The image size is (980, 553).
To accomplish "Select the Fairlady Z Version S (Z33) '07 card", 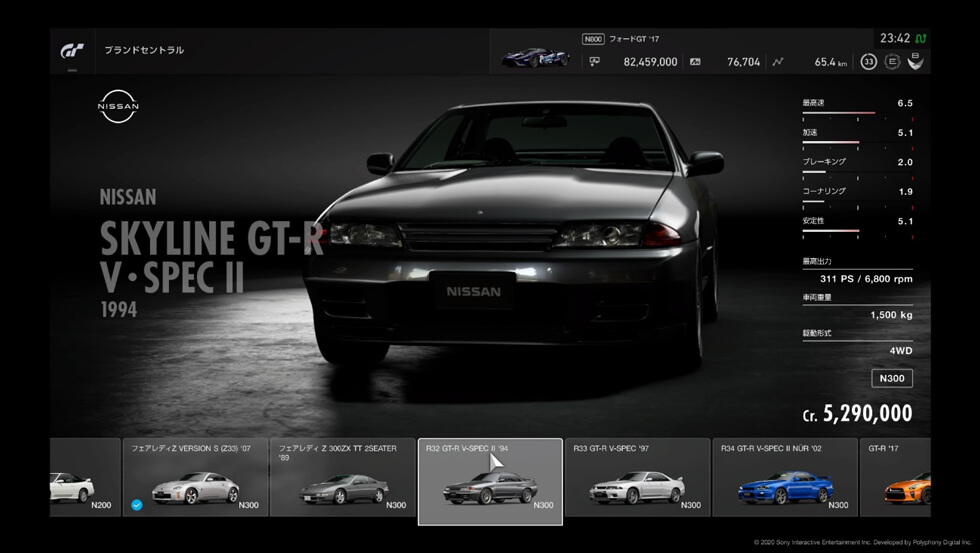I will 195,477.
